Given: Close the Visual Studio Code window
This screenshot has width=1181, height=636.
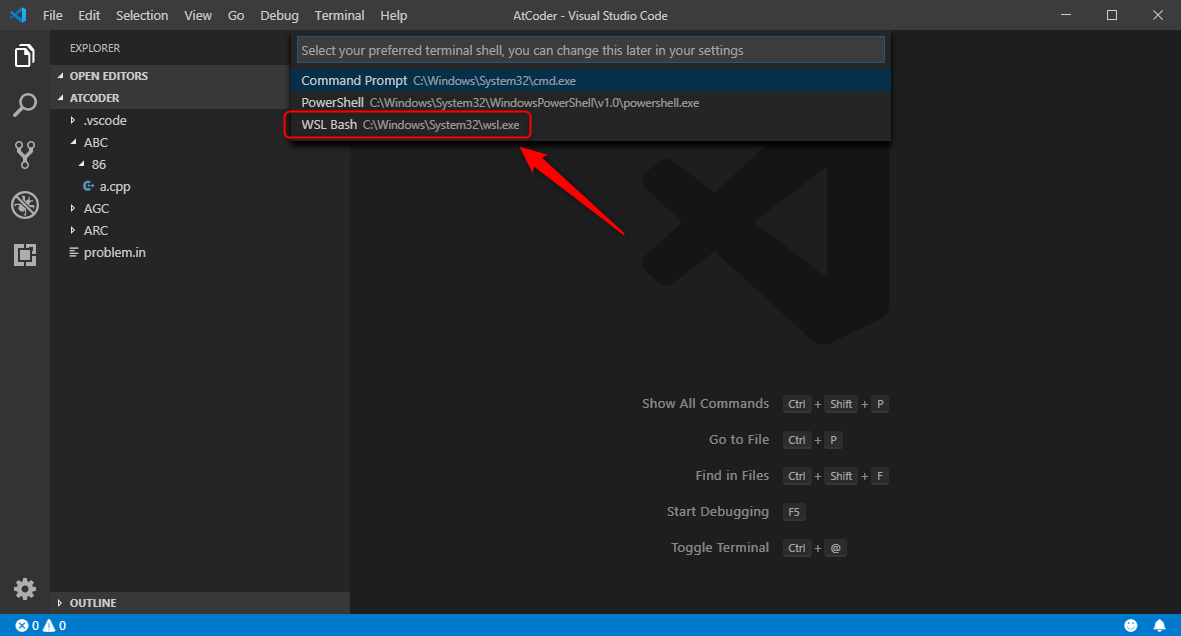Looking at the screenshot, I should [x=1158, y=15].
